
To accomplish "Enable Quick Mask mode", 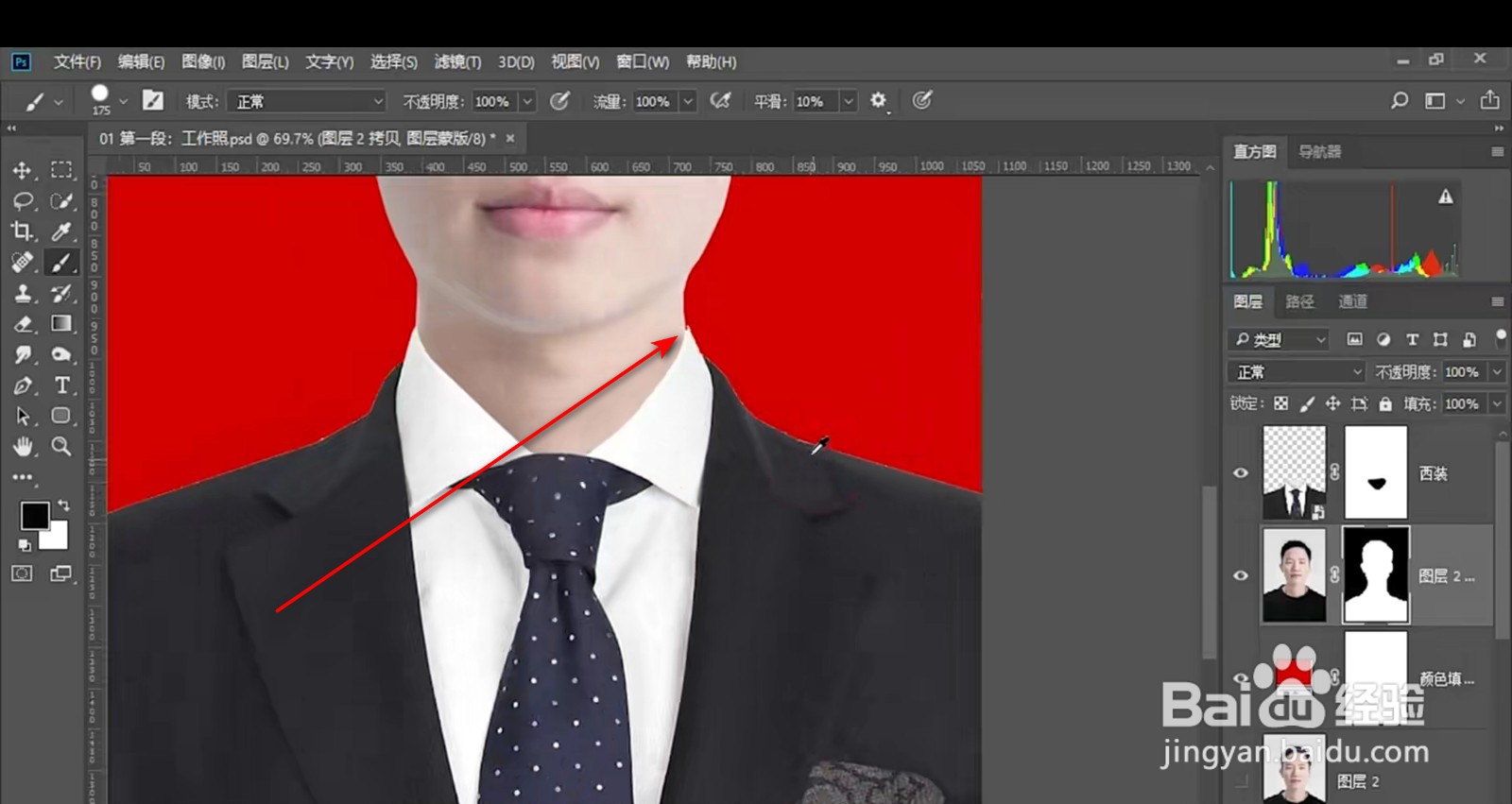I will click(x=22, y=573).
